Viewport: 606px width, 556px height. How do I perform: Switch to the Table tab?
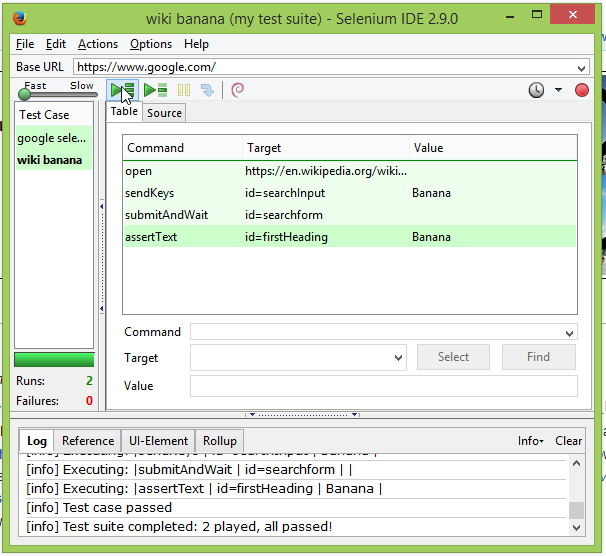coord(124,111)
